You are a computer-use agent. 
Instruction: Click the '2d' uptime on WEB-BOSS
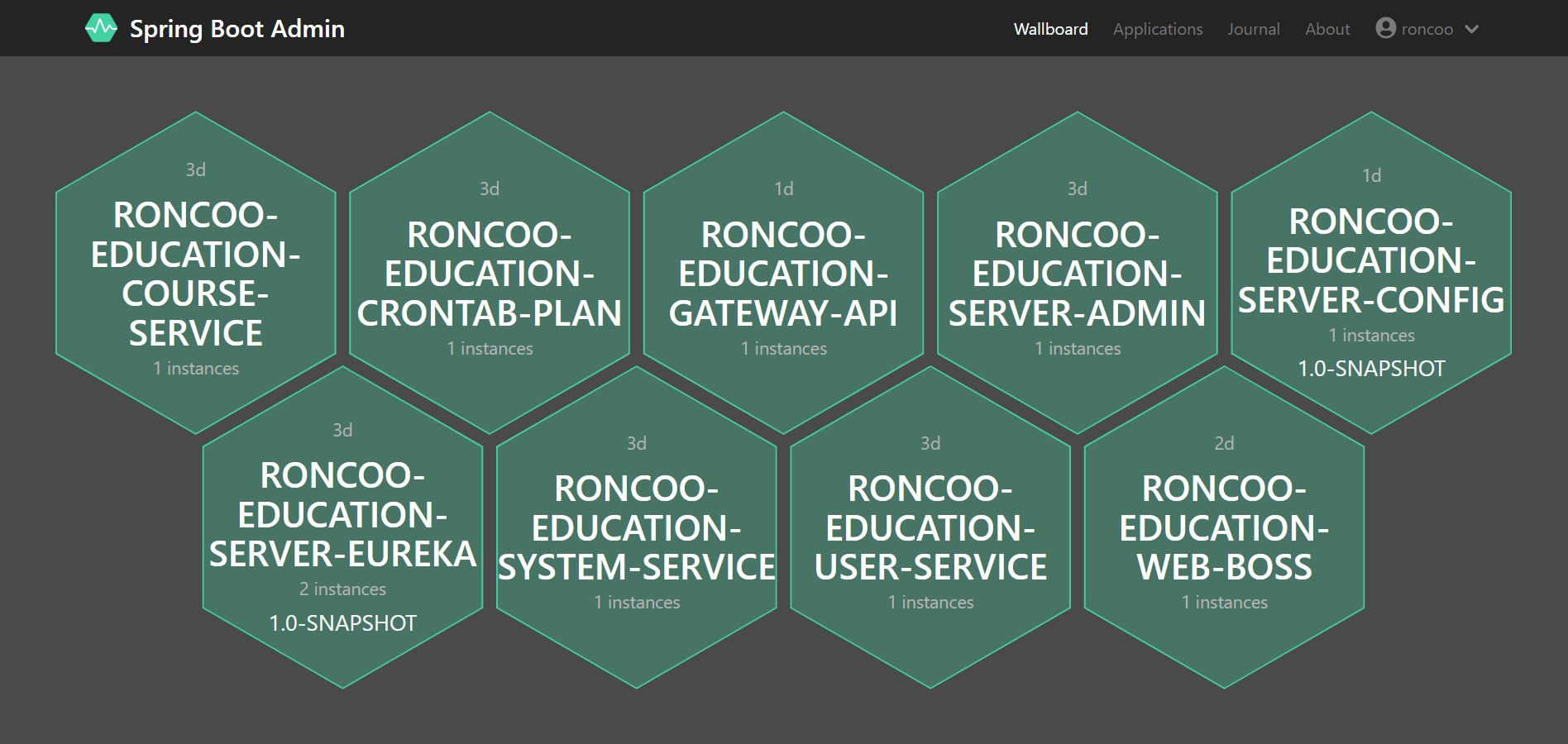point(1224,443)
